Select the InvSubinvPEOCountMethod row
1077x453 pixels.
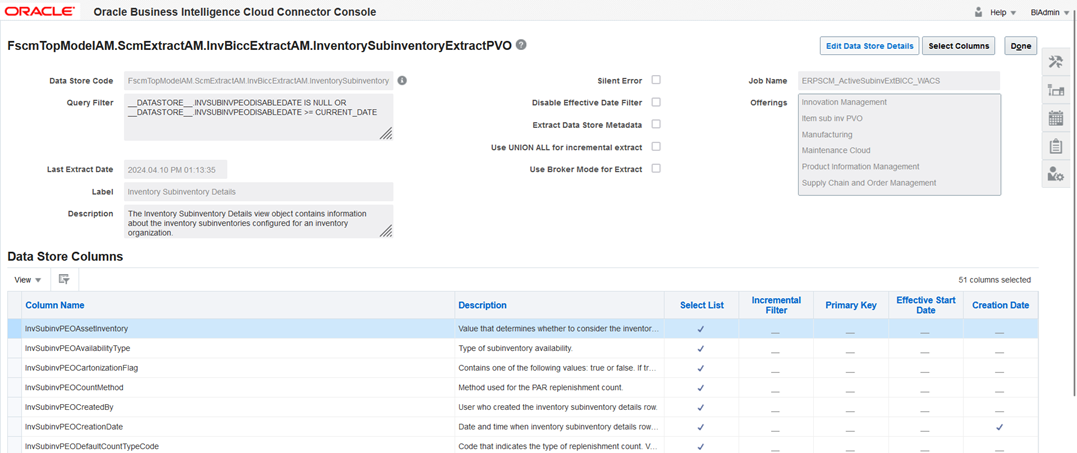[x=523, y=387]
